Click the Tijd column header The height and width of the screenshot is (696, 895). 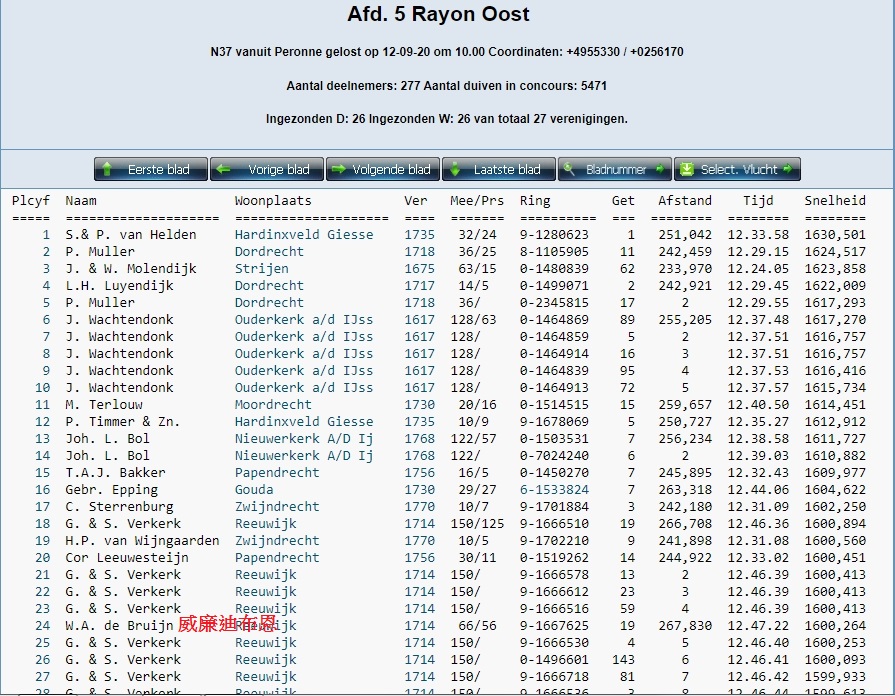click(x=758, y=201)
